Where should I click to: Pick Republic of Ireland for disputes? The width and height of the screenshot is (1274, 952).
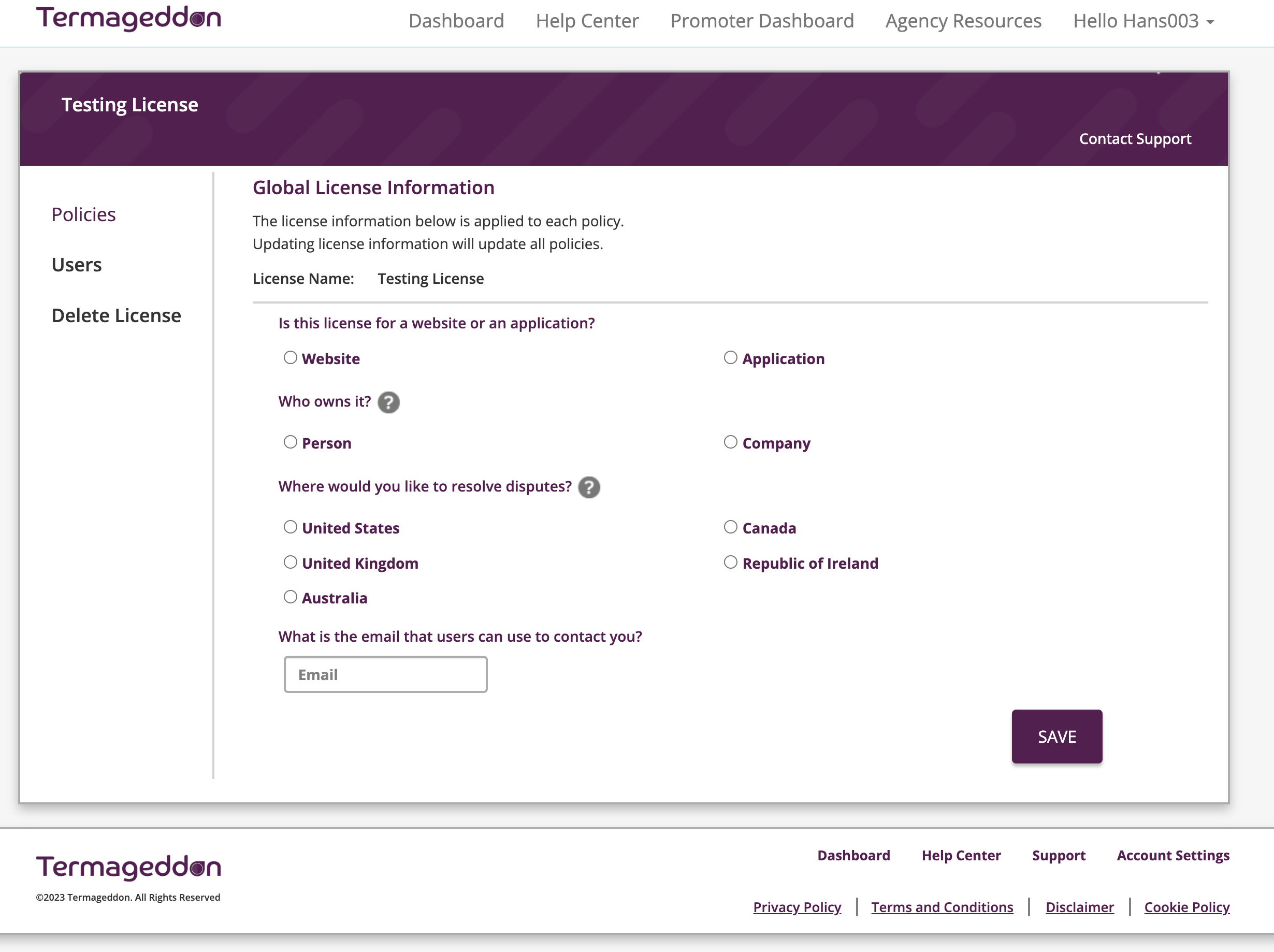[730, 562]
